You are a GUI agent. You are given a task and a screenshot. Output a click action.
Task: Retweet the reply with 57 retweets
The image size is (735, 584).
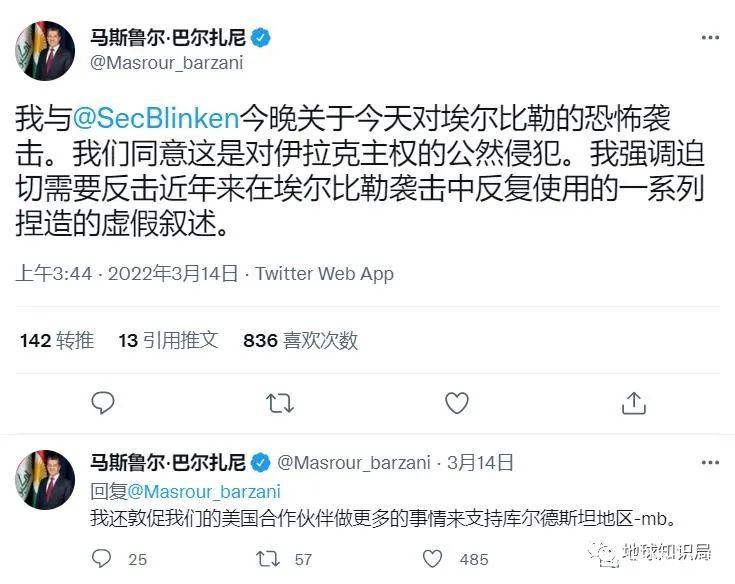point(268,559)
